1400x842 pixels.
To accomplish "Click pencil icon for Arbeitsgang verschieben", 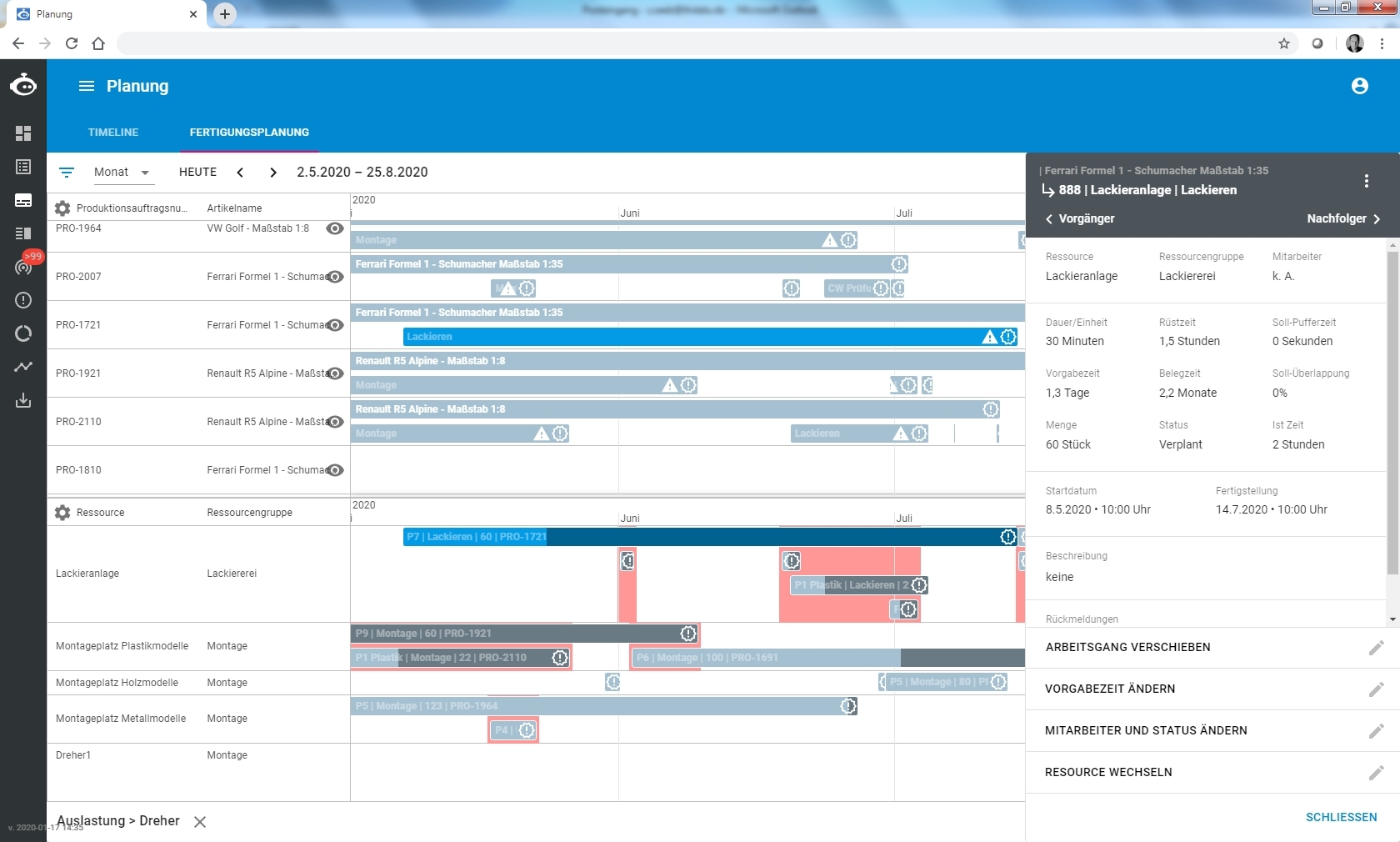I will tap(1377, 648).
